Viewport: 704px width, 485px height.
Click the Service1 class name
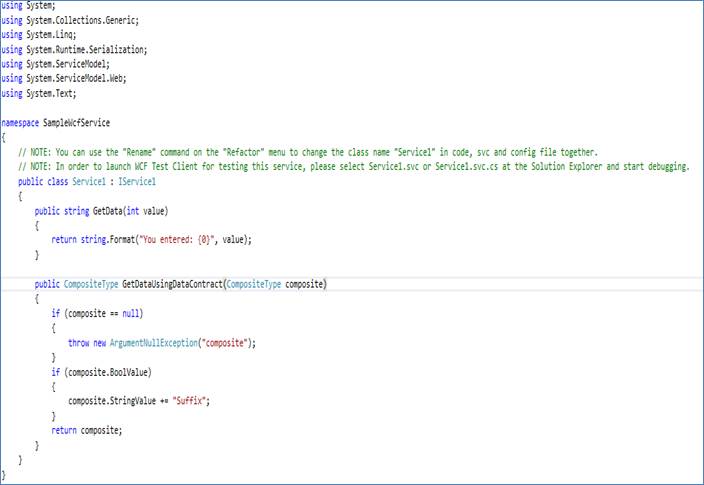tap(89, 181)
